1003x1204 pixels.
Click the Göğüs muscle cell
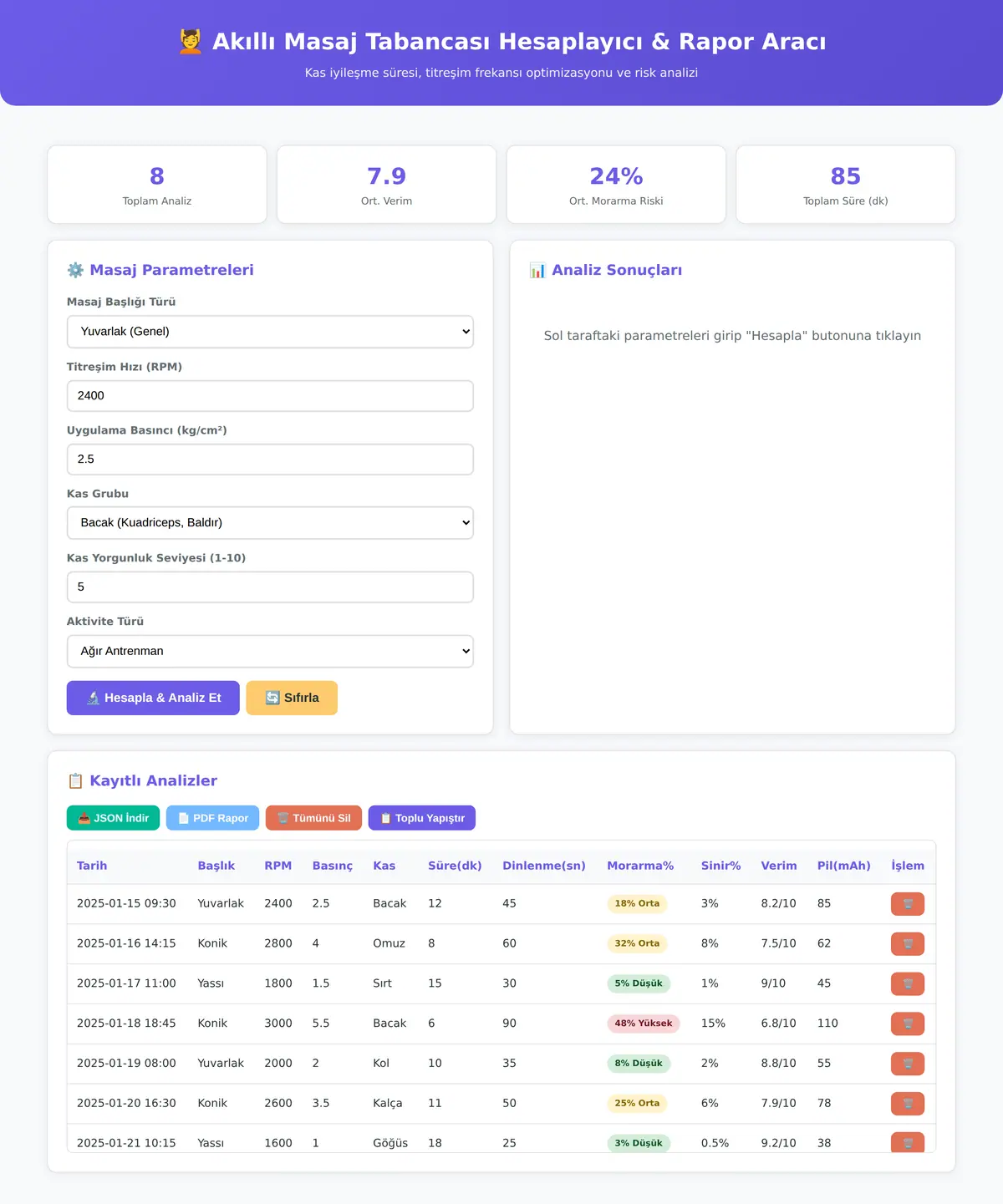click(x=390, y=1143)
